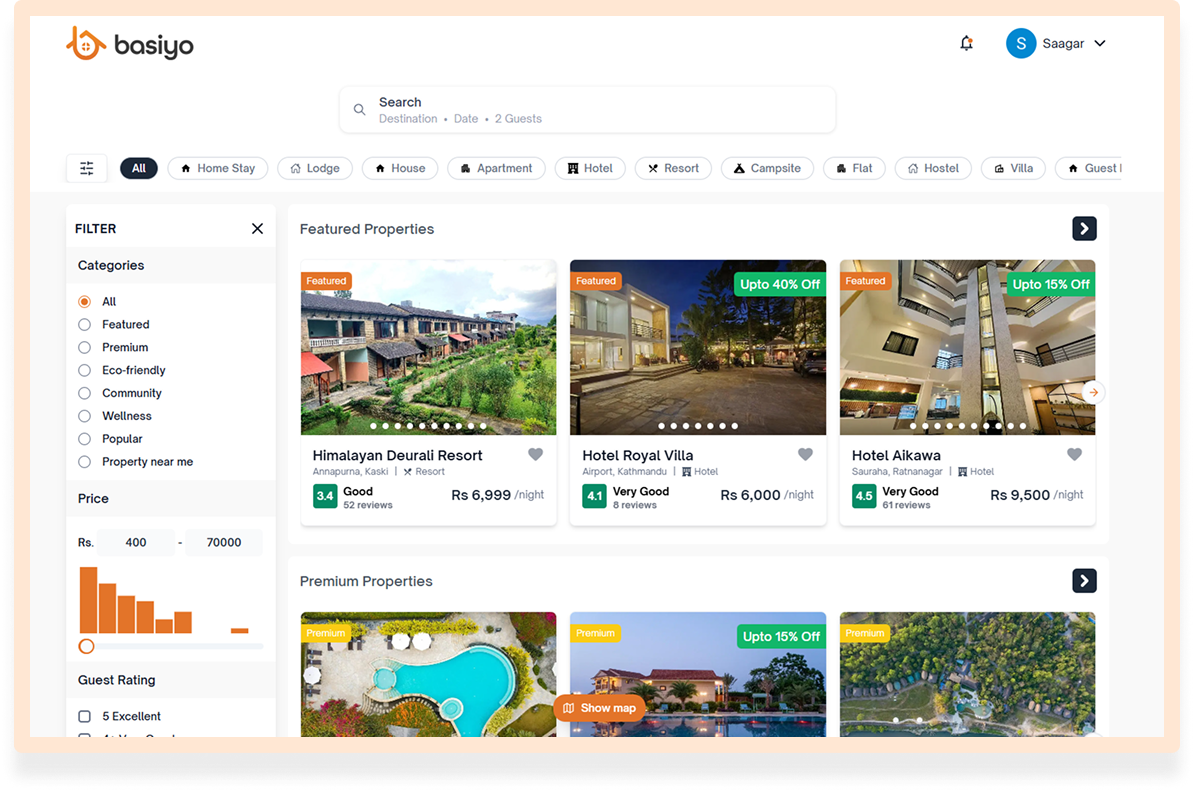The image size is (1194, 791).
Task: Click the notification bell icon
Action: (x=966, y=43)
